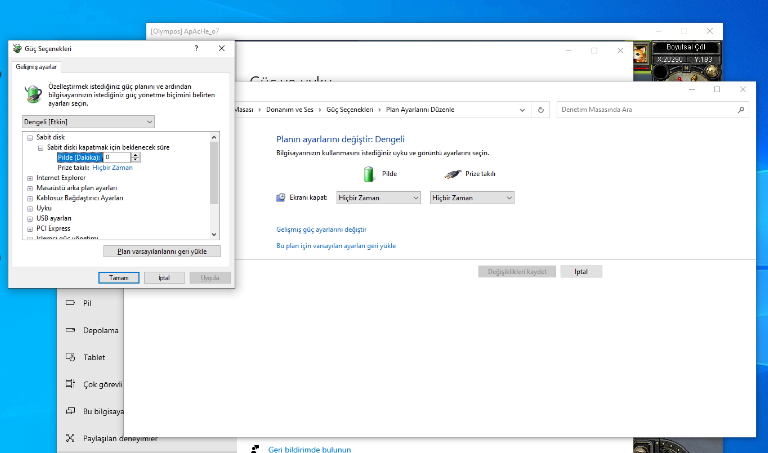The image size is (768, 453).
Task: Collapse 'Sabit diski kapatmak için beklenecek süre' node
Action: pyautogui.click(x=40, y=148)
